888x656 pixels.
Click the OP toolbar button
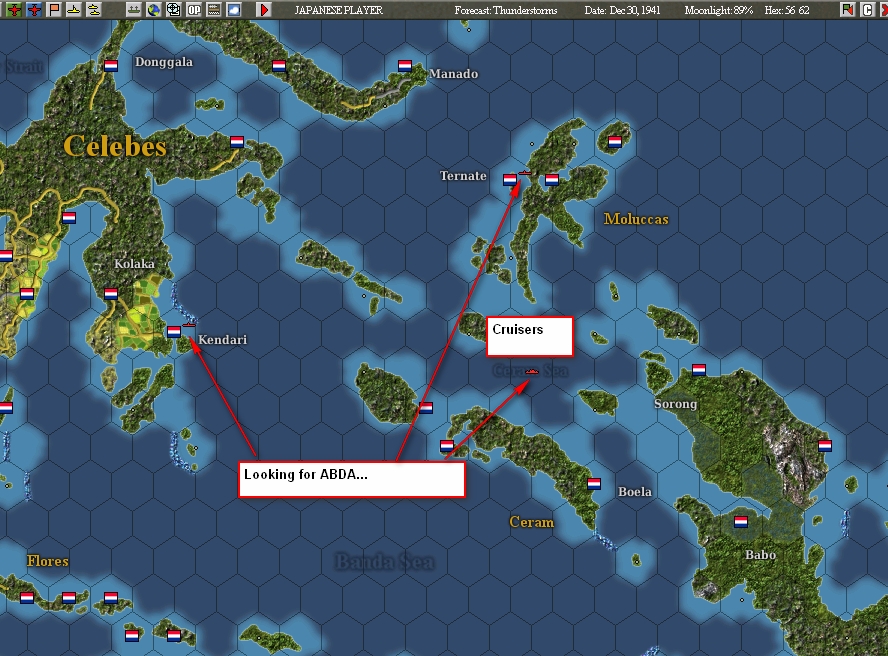(194, 10)
